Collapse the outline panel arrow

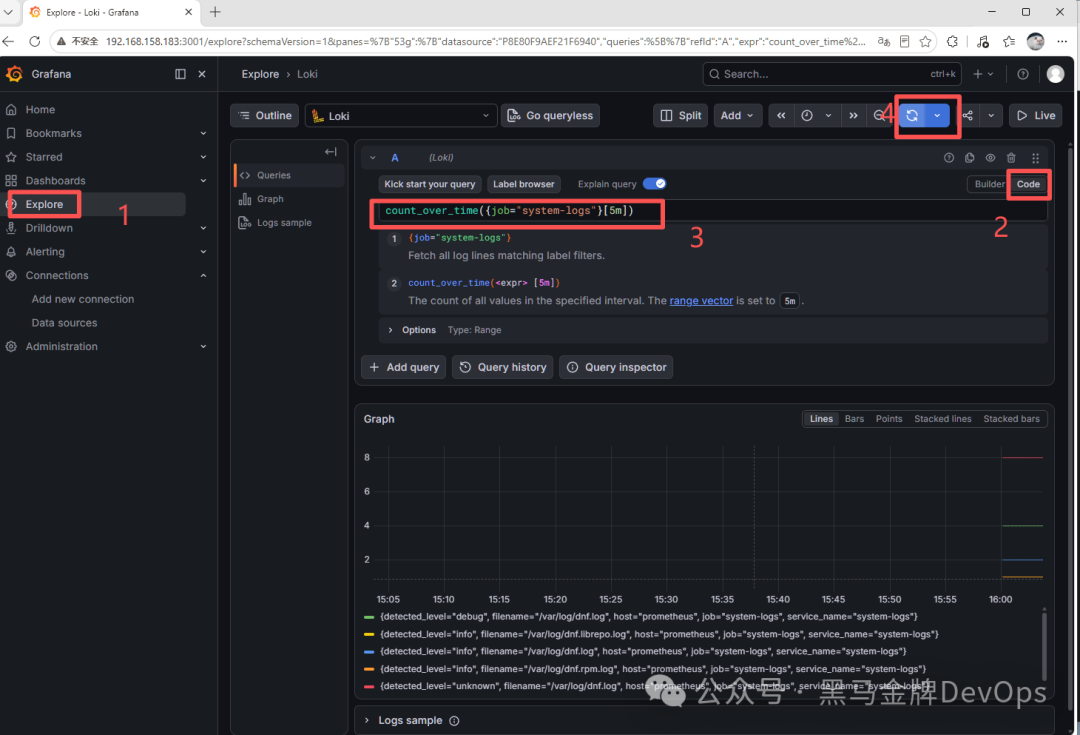click(331, 152)
